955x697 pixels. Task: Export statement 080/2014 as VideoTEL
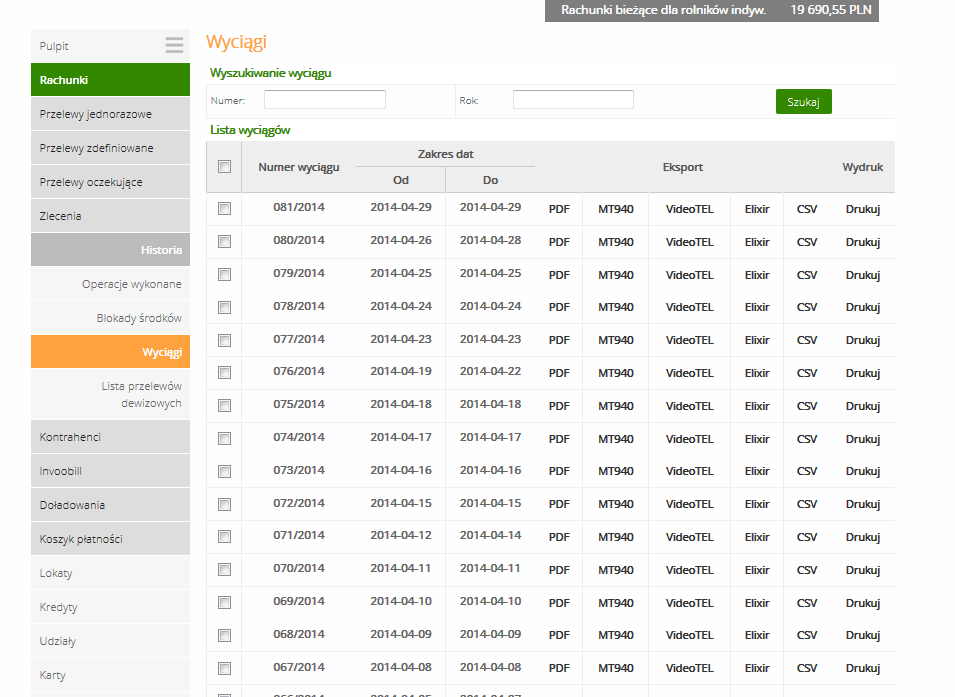[x=689, y=242]
